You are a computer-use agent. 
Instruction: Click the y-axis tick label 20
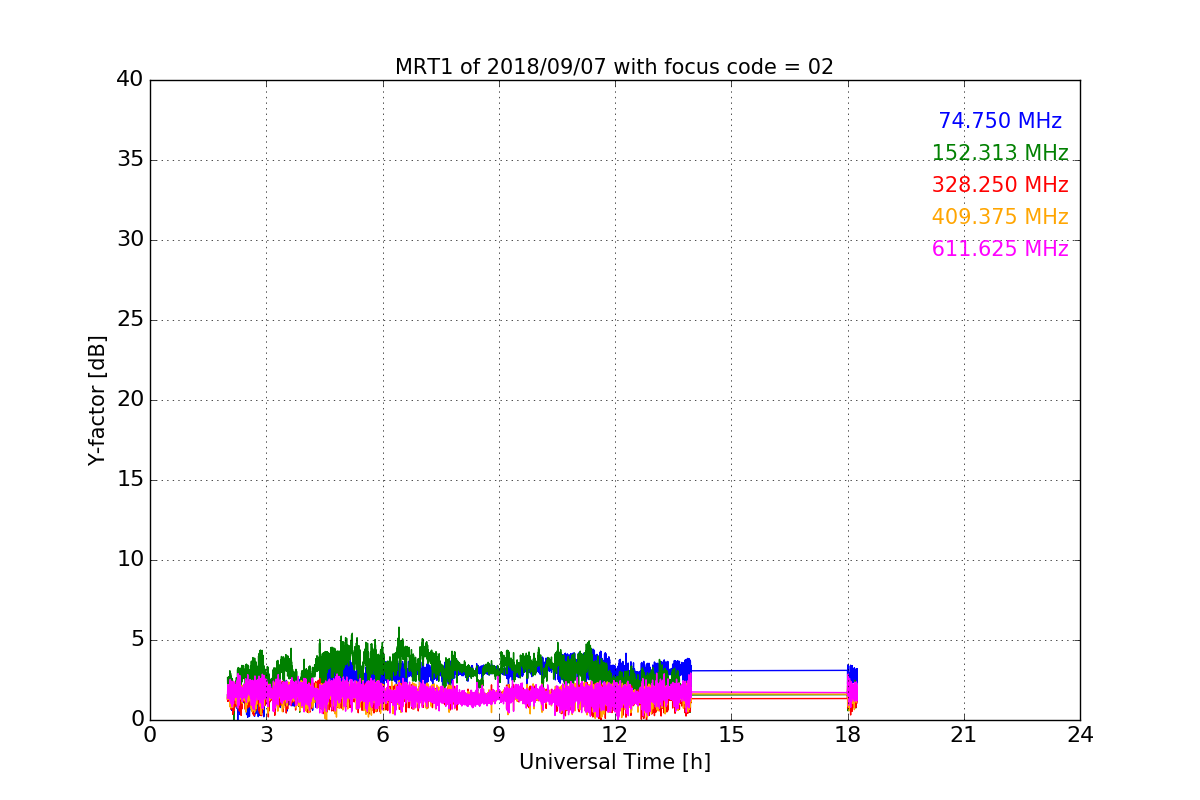coord(130,400)
